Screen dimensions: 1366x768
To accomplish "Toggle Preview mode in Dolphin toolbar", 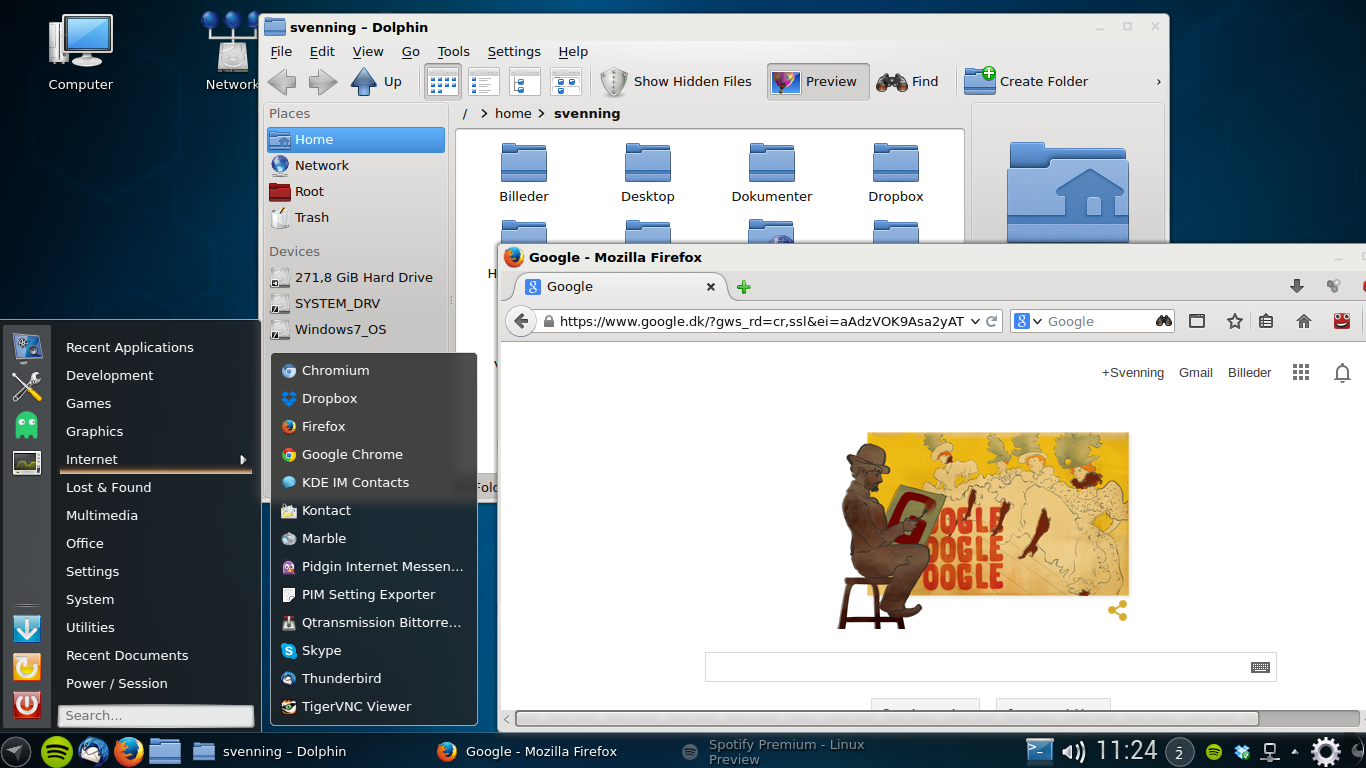I will point(817,82).
